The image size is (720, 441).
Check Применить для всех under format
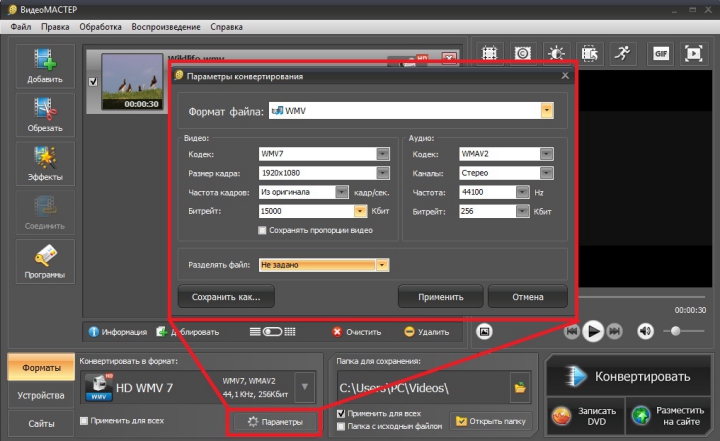coord(84,420)
